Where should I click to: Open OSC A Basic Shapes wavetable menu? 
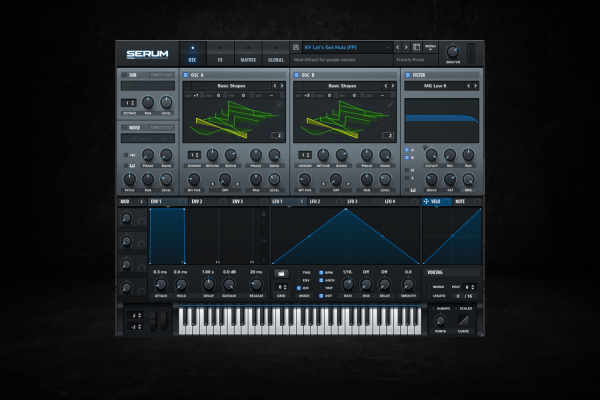235,86
